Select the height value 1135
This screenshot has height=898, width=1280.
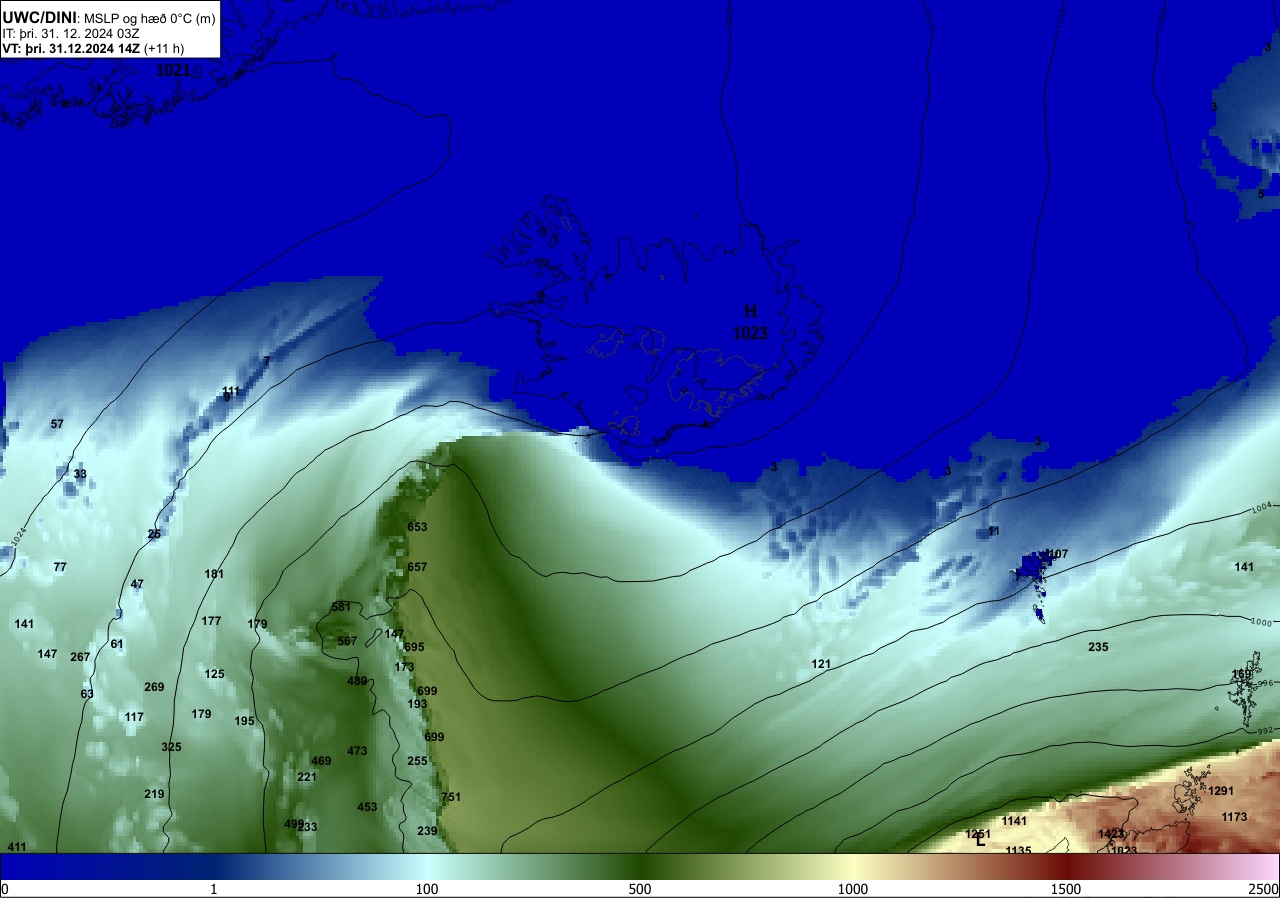[x=1018, y=850]
